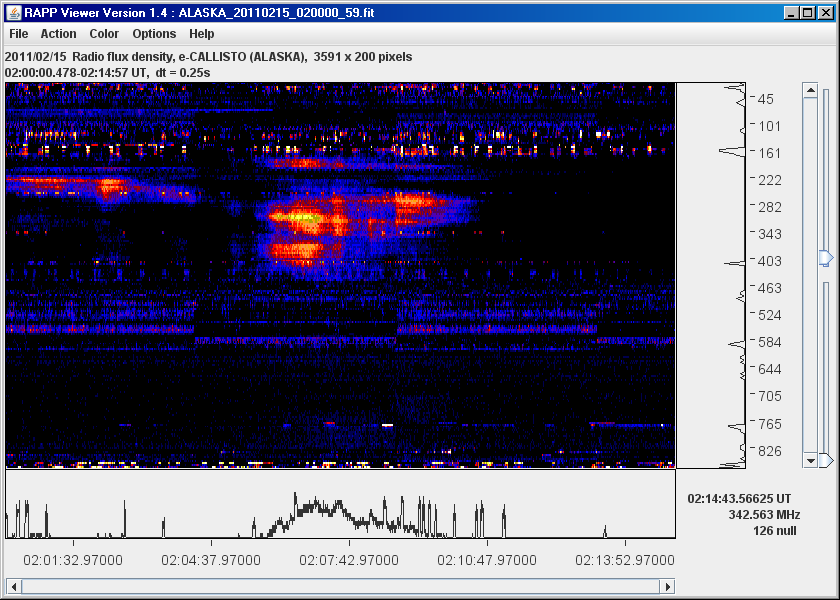The height and width of the screenshot is (600, 840).
Task: Click frequency label 705
Action: coord(769,396)
